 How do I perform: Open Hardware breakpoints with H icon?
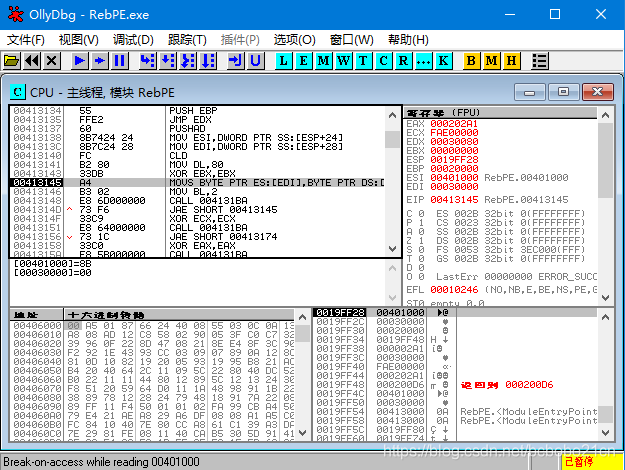(x=511, y=61)
